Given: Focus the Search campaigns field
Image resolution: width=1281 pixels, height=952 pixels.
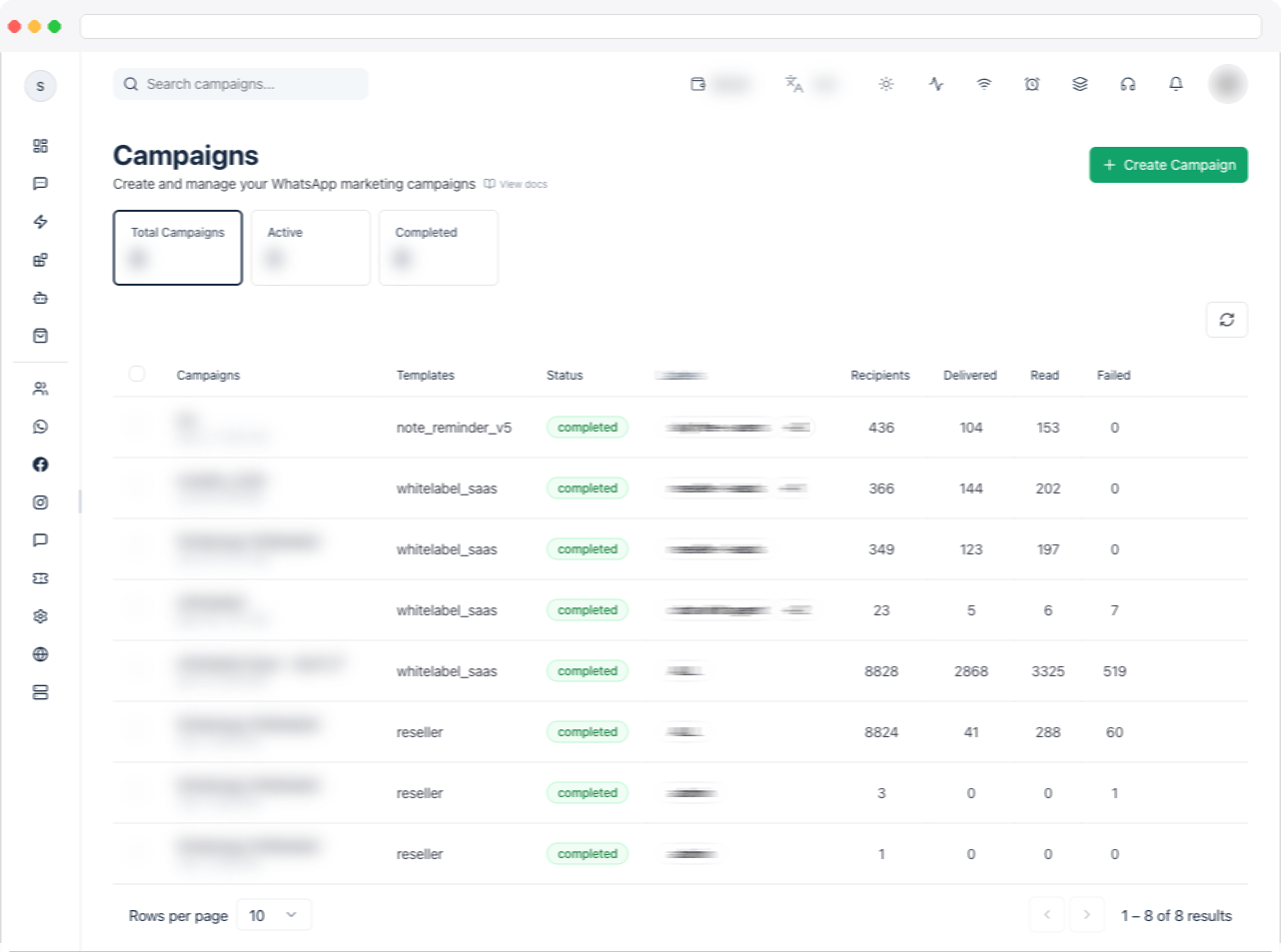Looking at the screenshot, I should 241,84.
